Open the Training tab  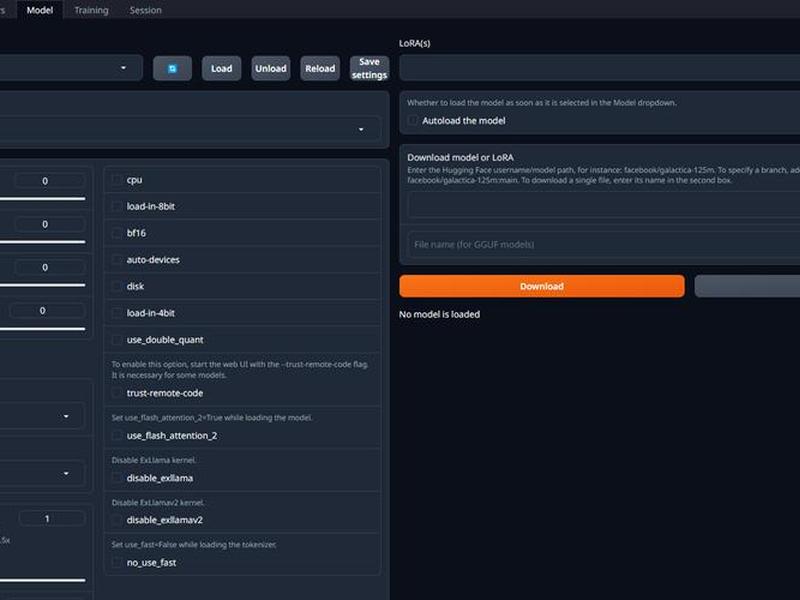(x=91, y=10)
